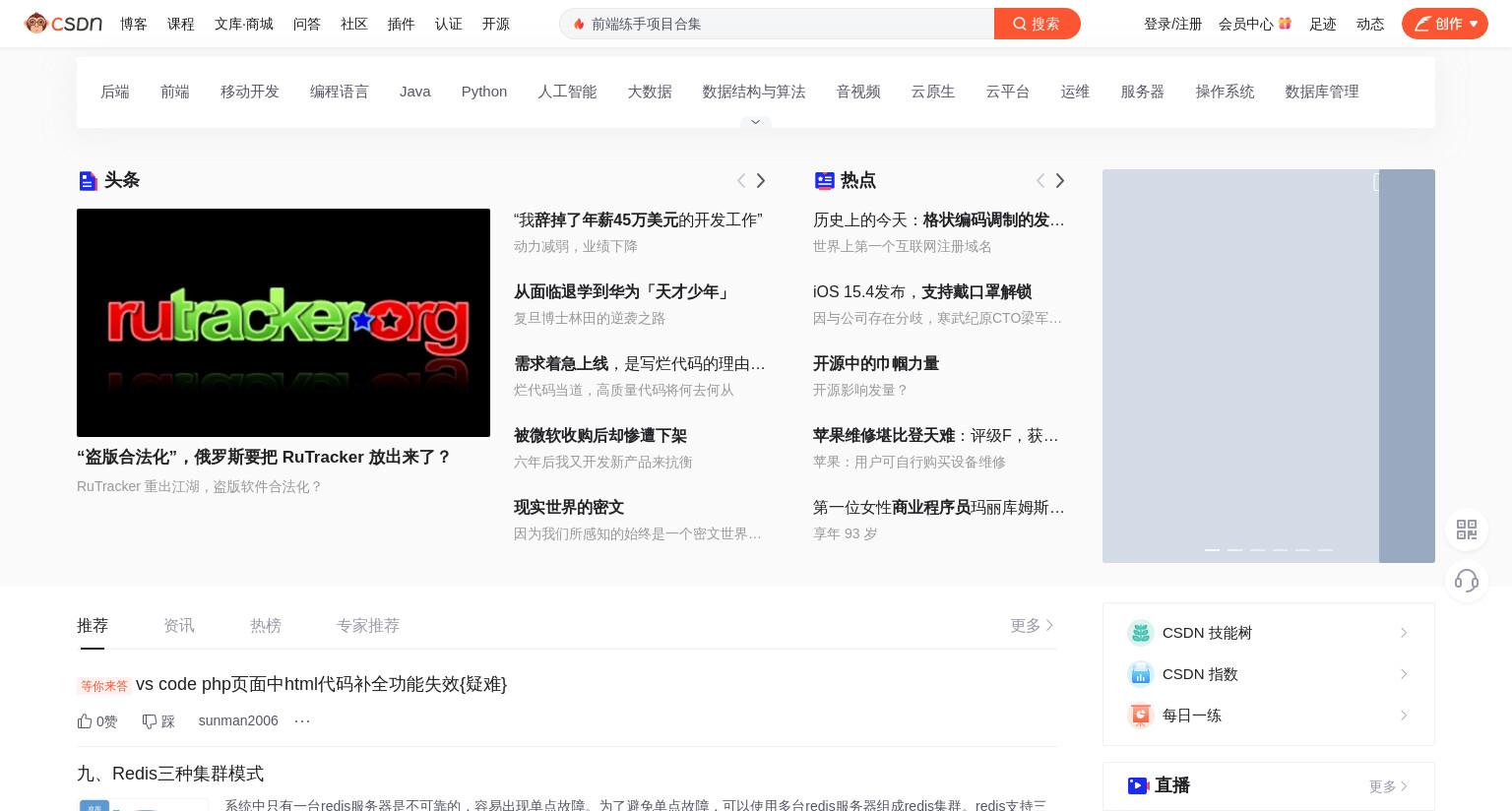
Task: Click the thumbs-up like icon under the vs code post
Action: pyautogui.click(x=85, y=721)
